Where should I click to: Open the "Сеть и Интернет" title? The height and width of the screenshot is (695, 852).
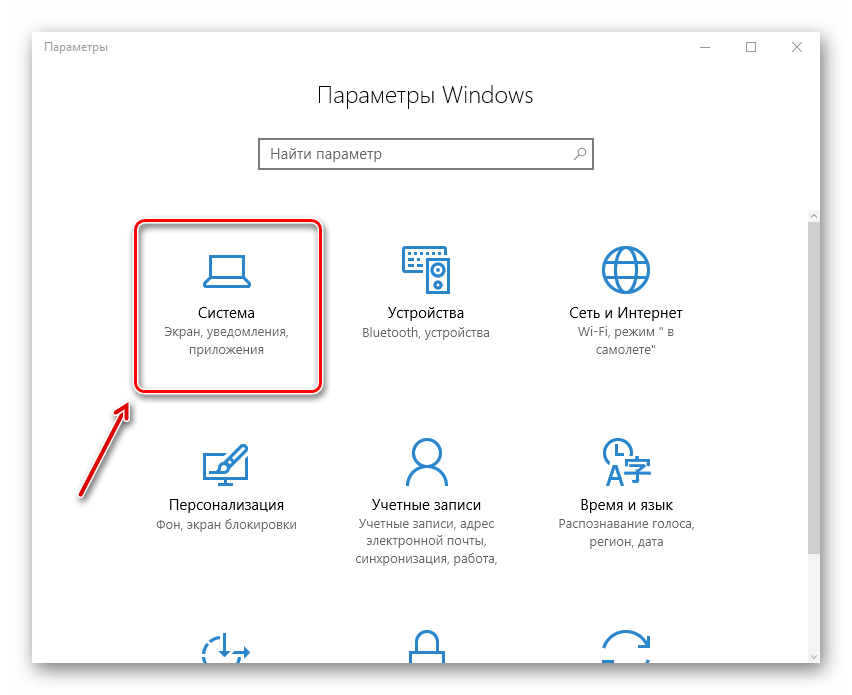pyautogui.click(x=625, y=313)
